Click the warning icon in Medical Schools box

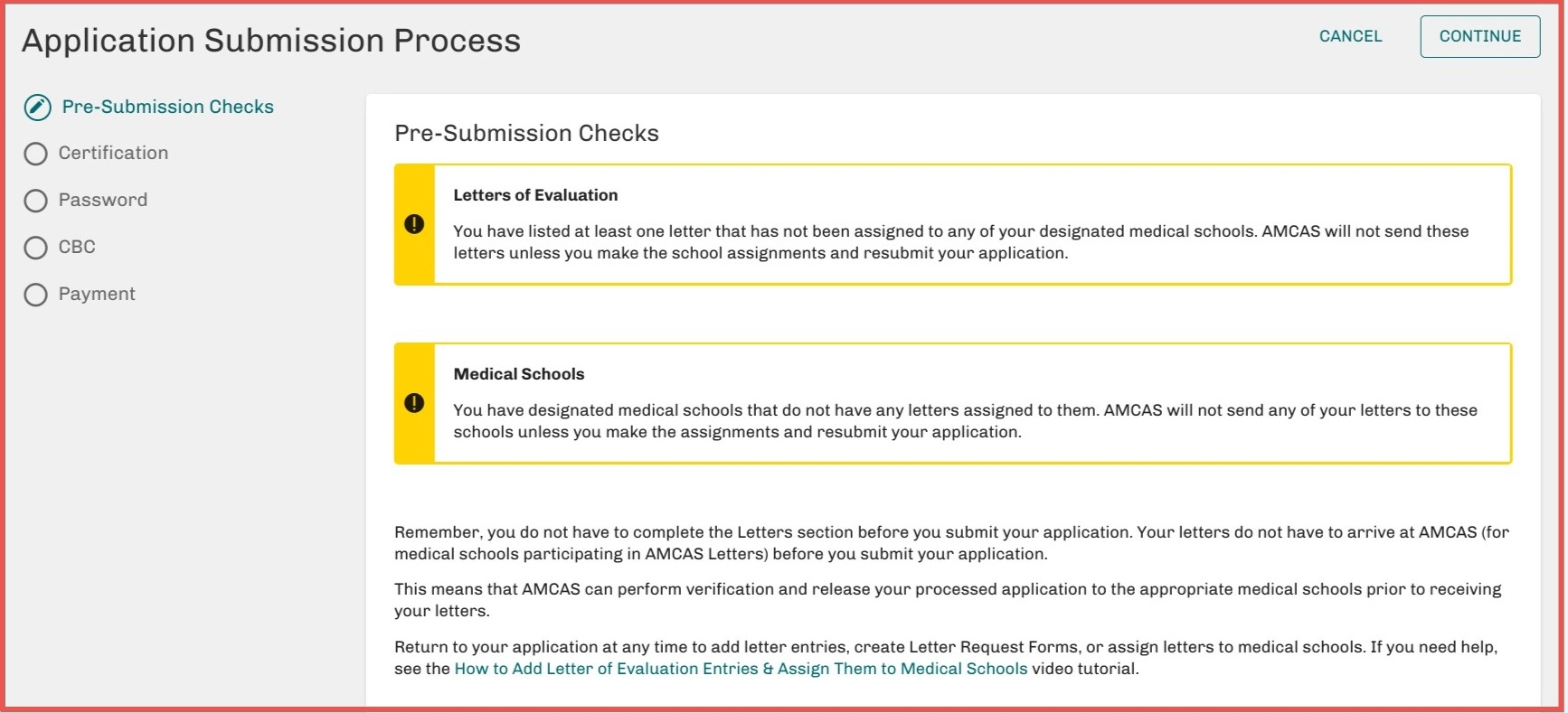click(x=414, y=401)
